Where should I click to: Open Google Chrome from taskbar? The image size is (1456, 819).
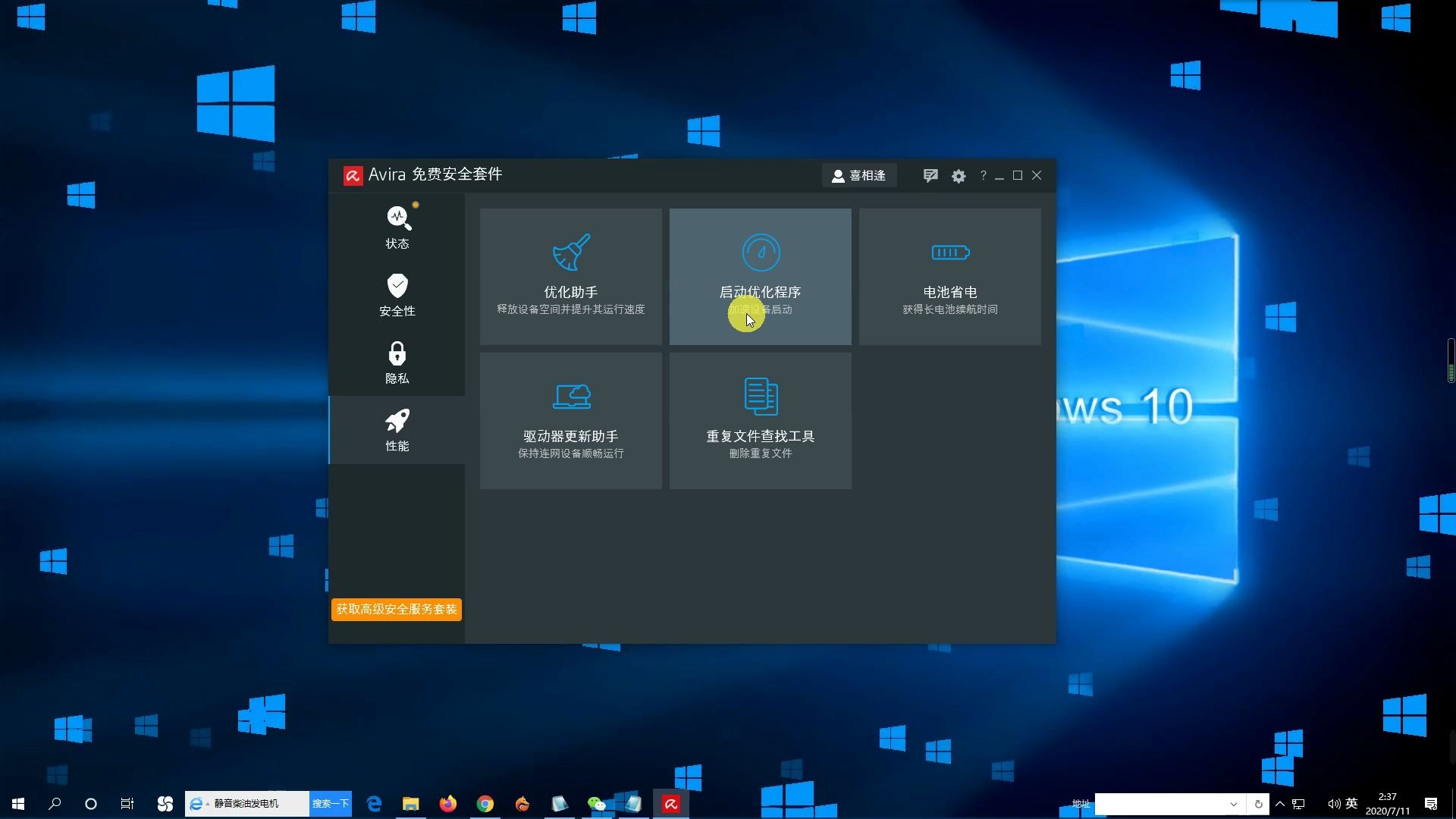click(485, 803)
